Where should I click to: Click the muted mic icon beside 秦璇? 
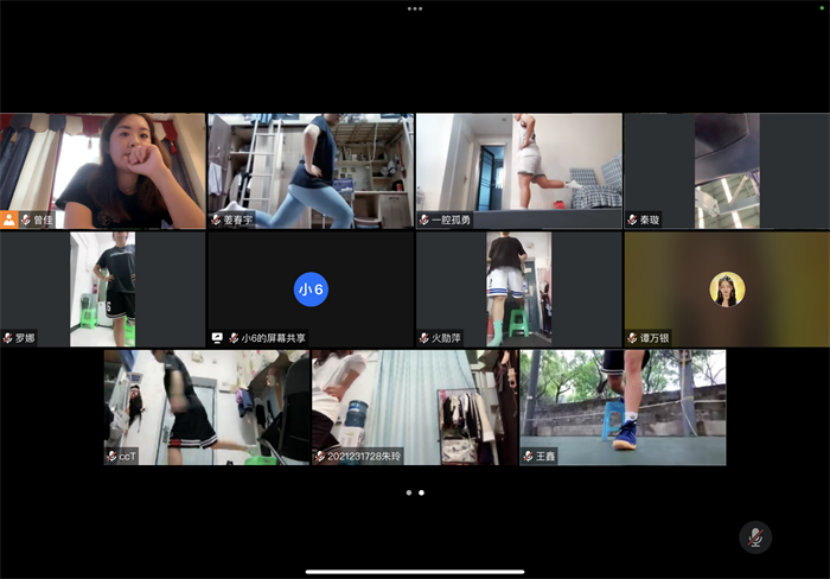632,220
